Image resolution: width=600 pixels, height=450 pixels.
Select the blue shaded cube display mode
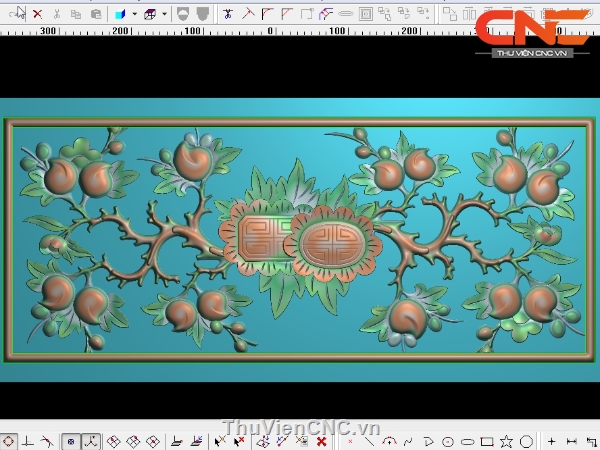click(x=119, y=14)
